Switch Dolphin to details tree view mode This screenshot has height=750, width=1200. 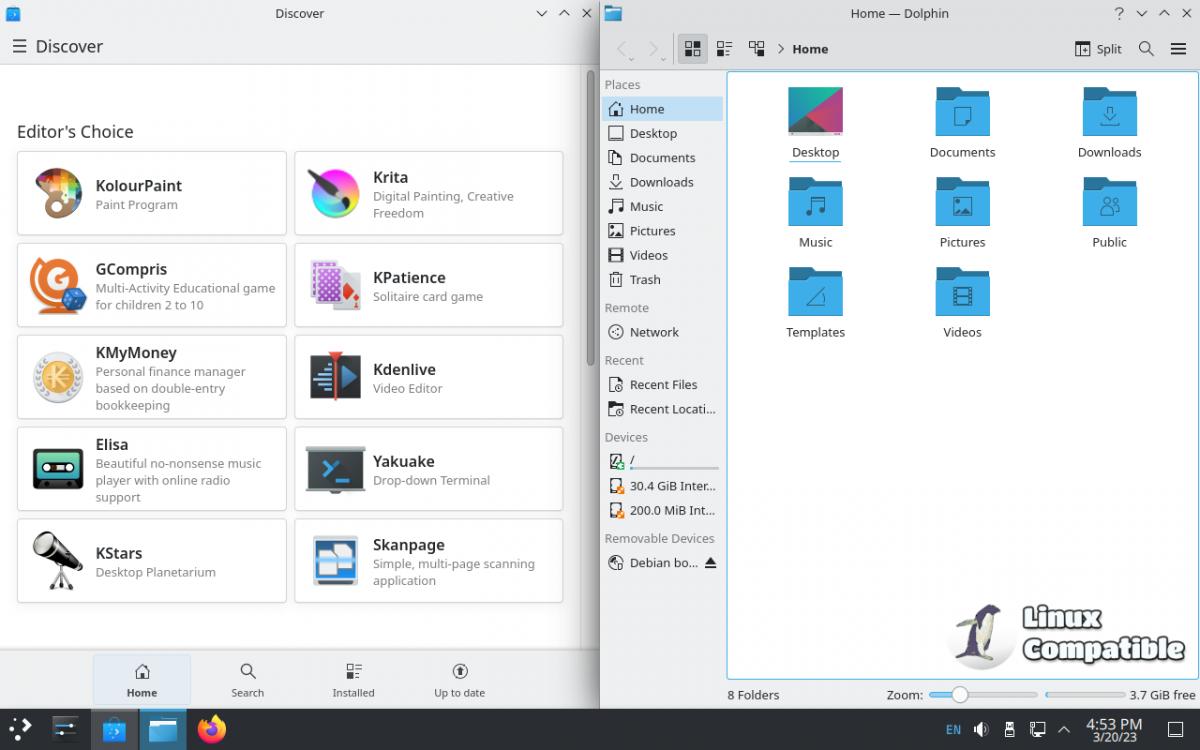756,49
